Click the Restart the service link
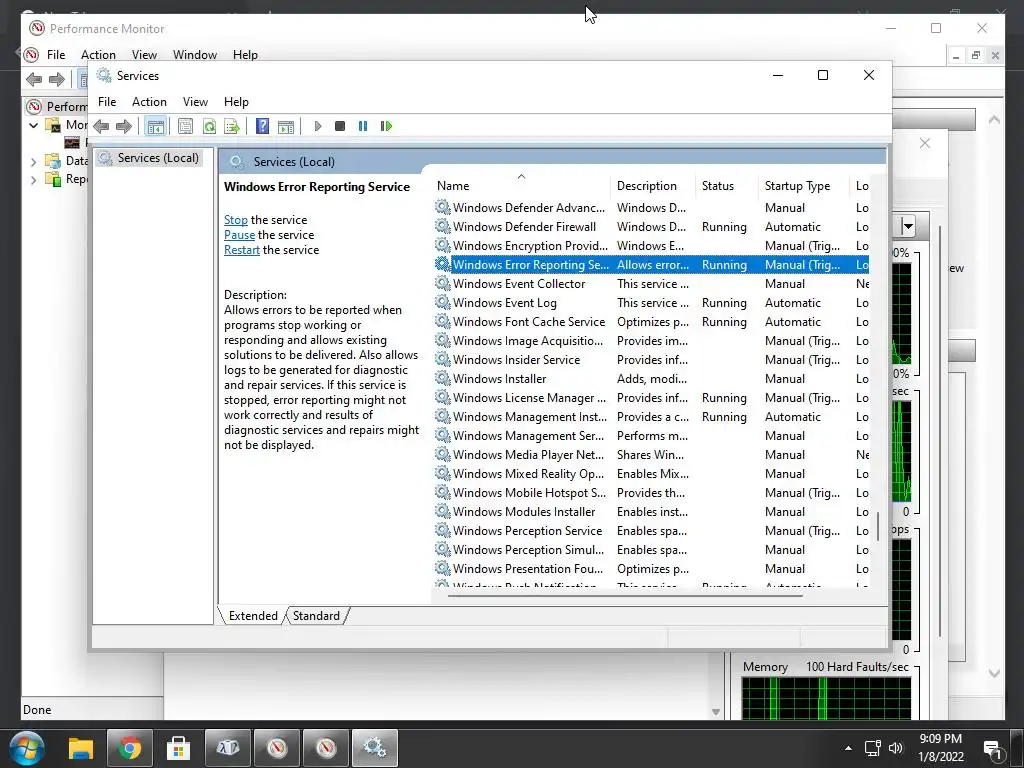Viewport: 1024px width, 768px height. [x=242, y=250]
